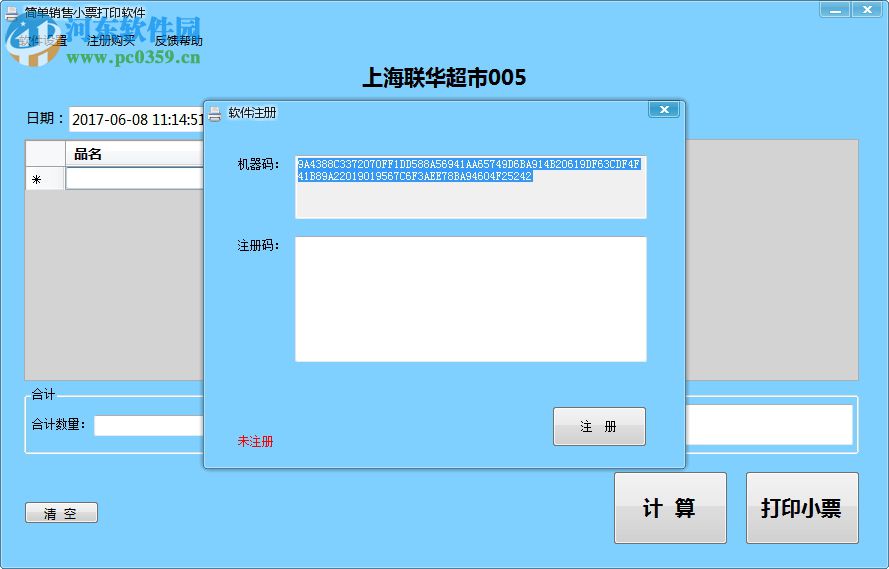Click the 注册码 label

[x=258, y=246]
